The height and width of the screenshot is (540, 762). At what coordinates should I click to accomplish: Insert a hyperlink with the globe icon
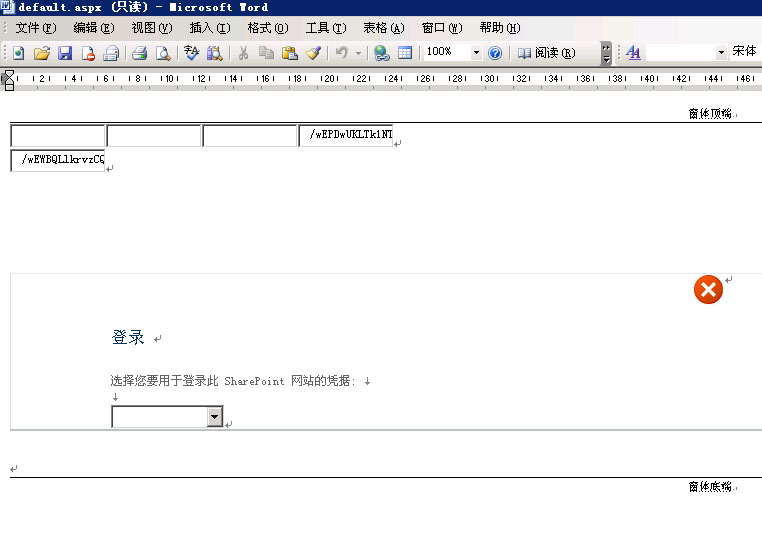pos(381,52)
